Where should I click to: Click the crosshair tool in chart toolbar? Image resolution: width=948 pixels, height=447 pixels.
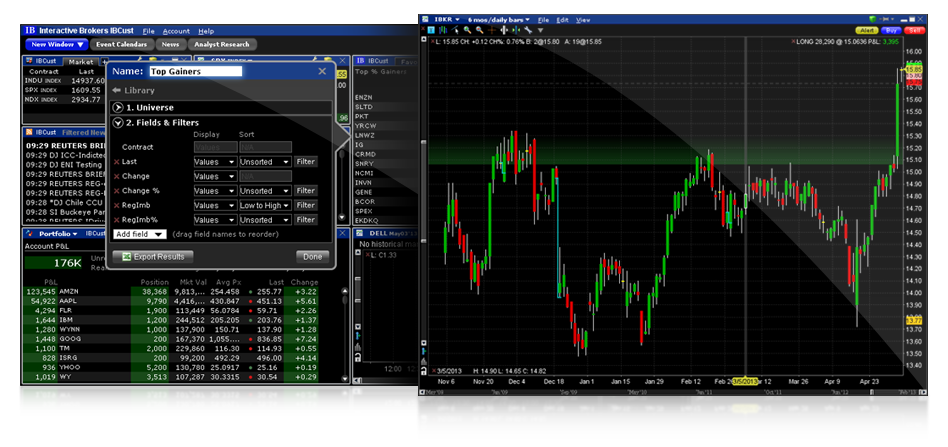[493, 30]
